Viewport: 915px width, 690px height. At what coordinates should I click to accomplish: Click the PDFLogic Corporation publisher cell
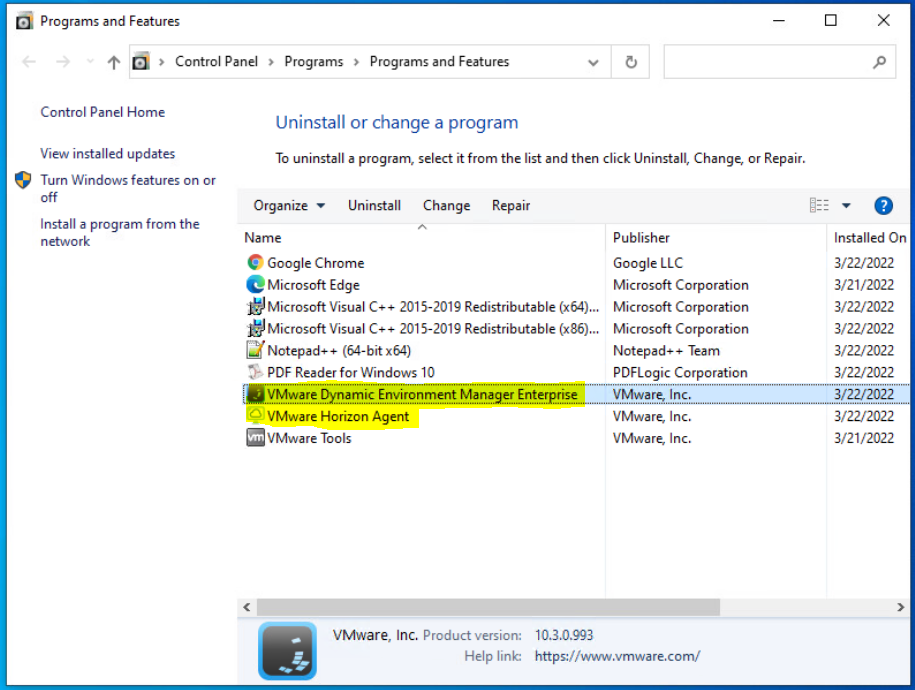click(x=680, y=372)
